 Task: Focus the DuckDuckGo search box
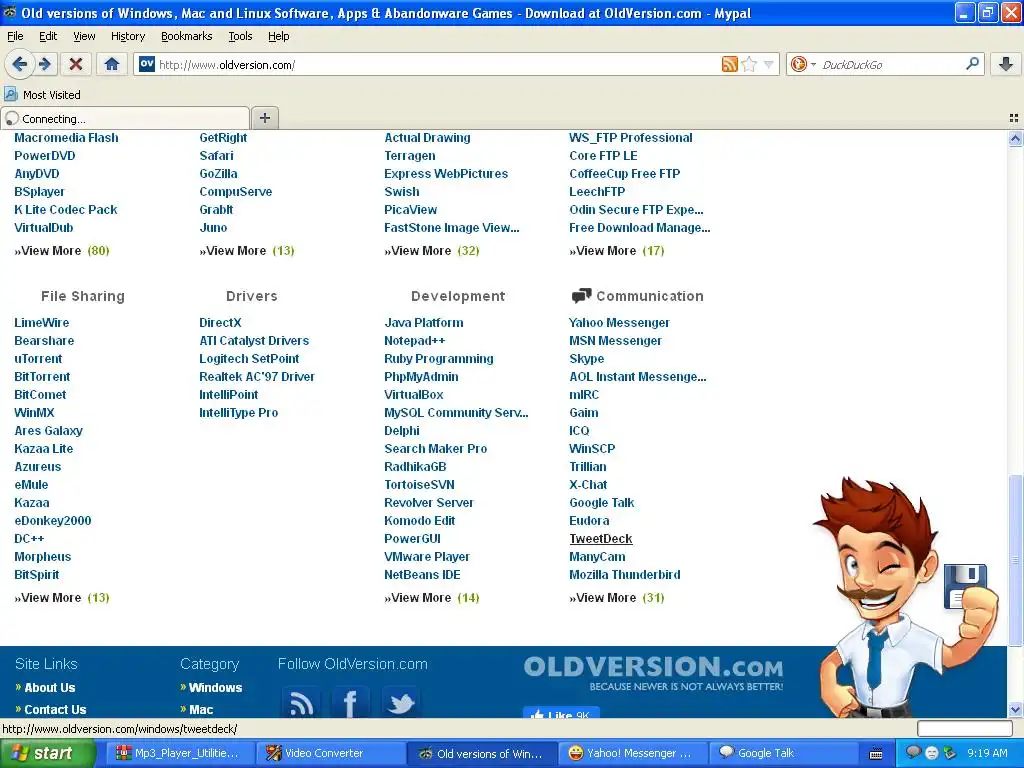(x=890, y=64)
